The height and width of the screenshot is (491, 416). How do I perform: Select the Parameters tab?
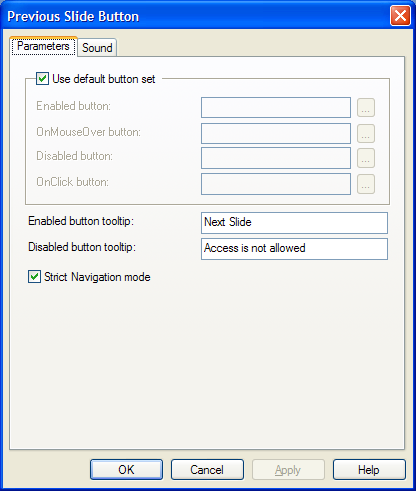(43, 46)
